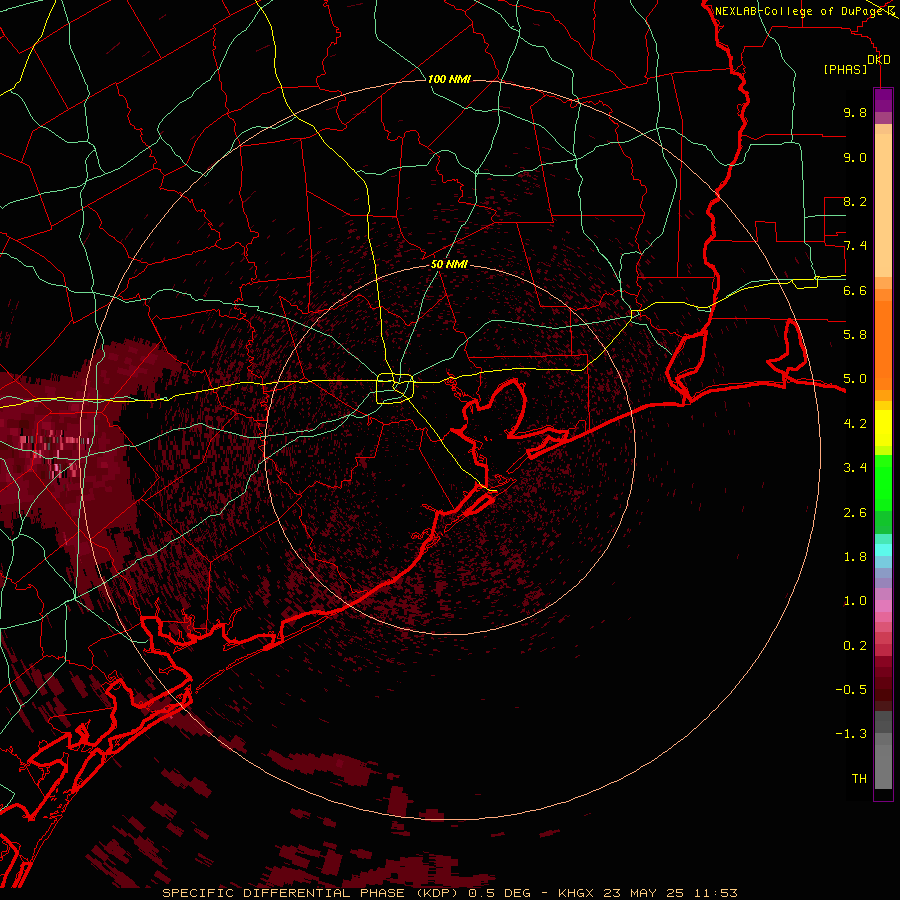Image resolution: width=900 pixels, height=900 pixels.
Task: Click the -1.3 legend value
Action: tap(851, 734)
